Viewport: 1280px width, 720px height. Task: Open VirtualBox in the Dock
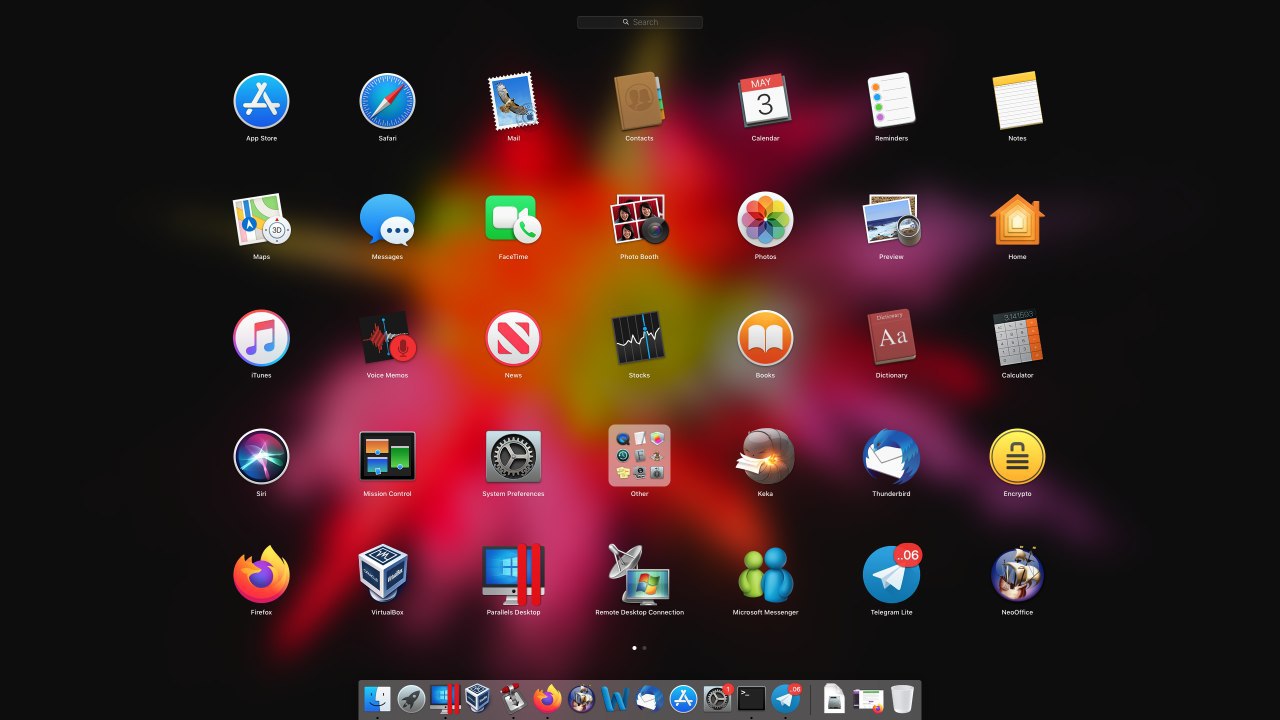click(479, 699)
